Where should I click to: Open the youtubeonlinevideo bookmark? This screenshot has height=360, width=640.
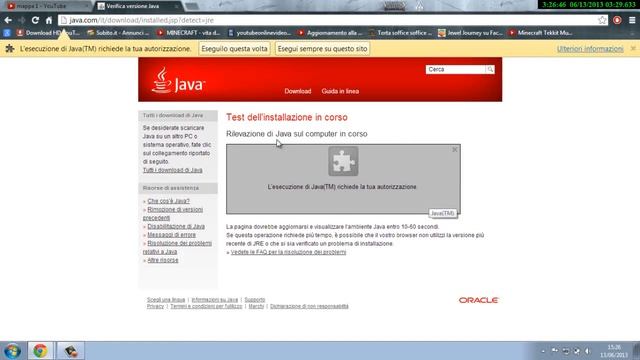260,33
